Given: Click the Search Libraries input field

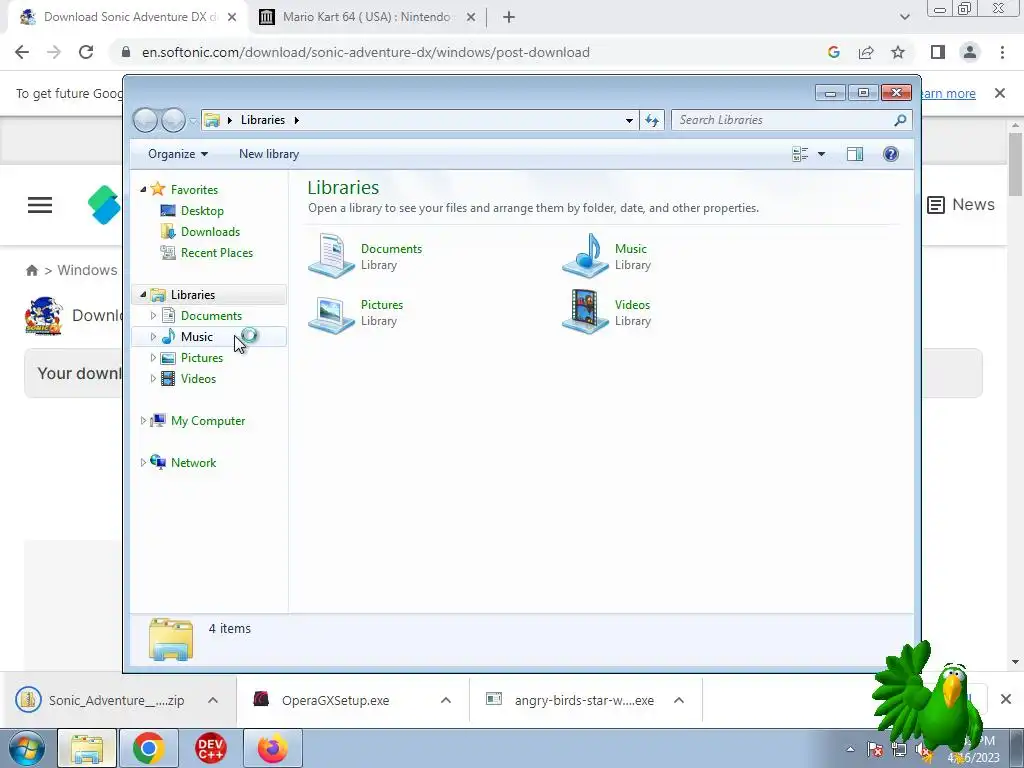Looking at the screenshot, I should (783, 120).
